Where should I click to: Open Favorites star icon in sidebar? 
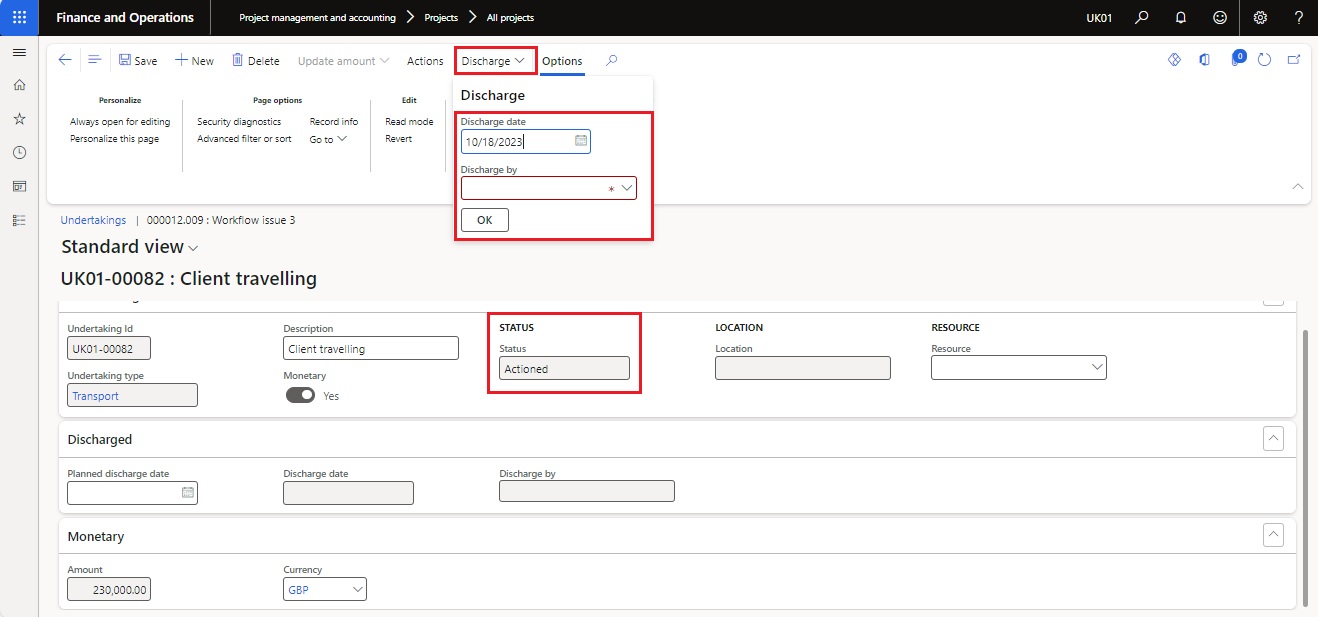point(19,118)
